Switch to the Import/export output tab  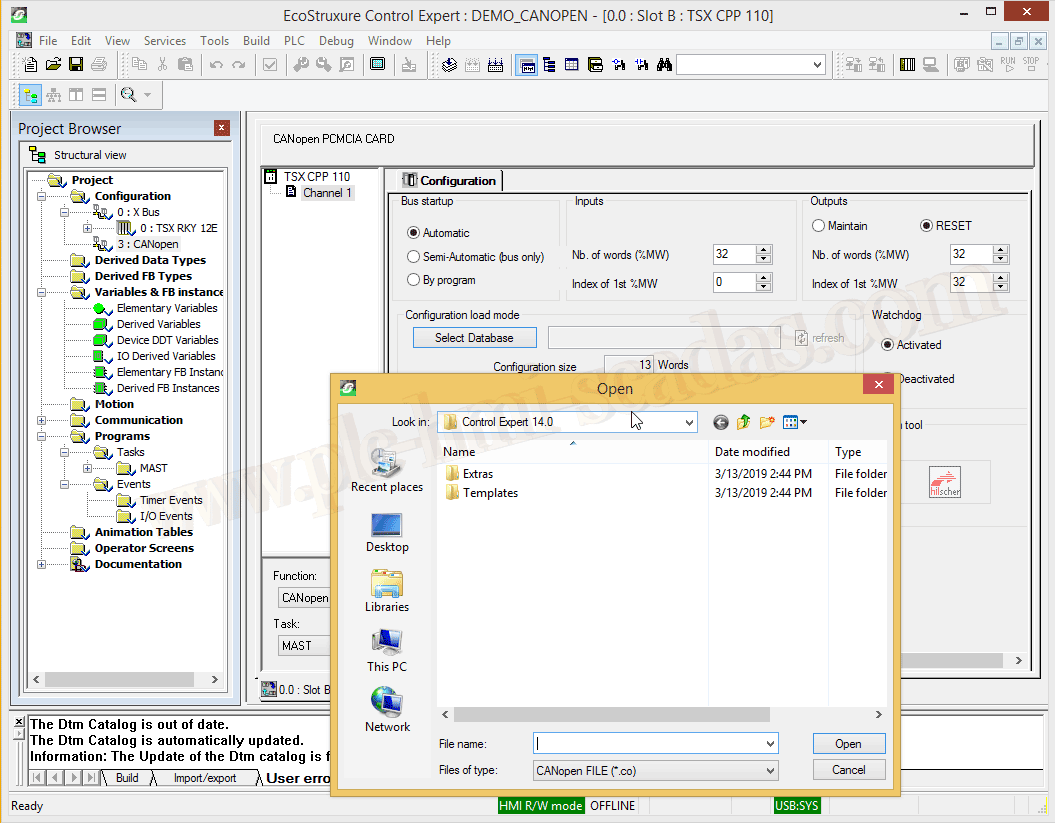pyautogui.click(x=204, y=778)
